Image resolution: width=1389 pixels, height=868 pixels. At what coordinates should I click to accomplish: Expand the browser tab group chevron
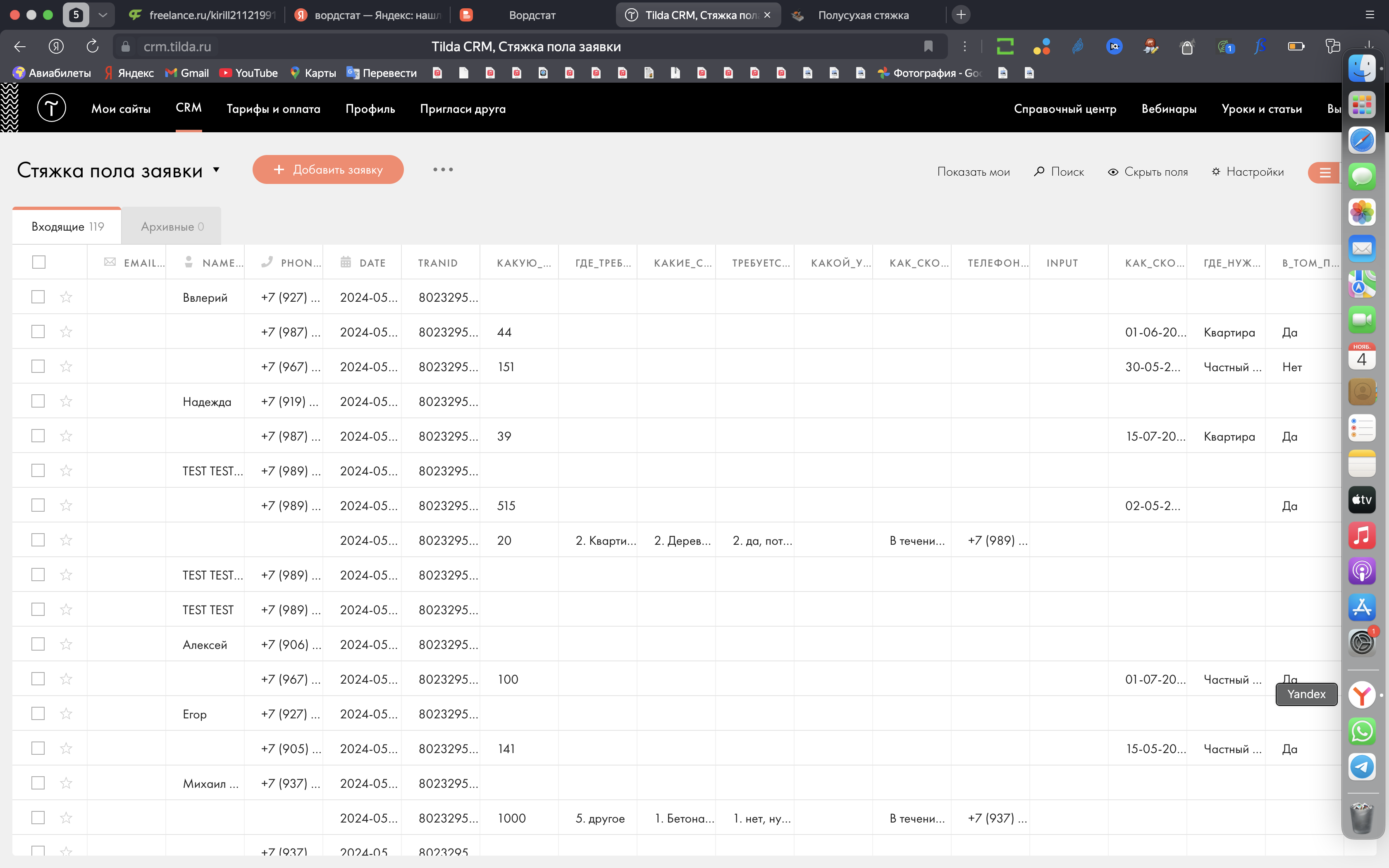click(103, 15)
